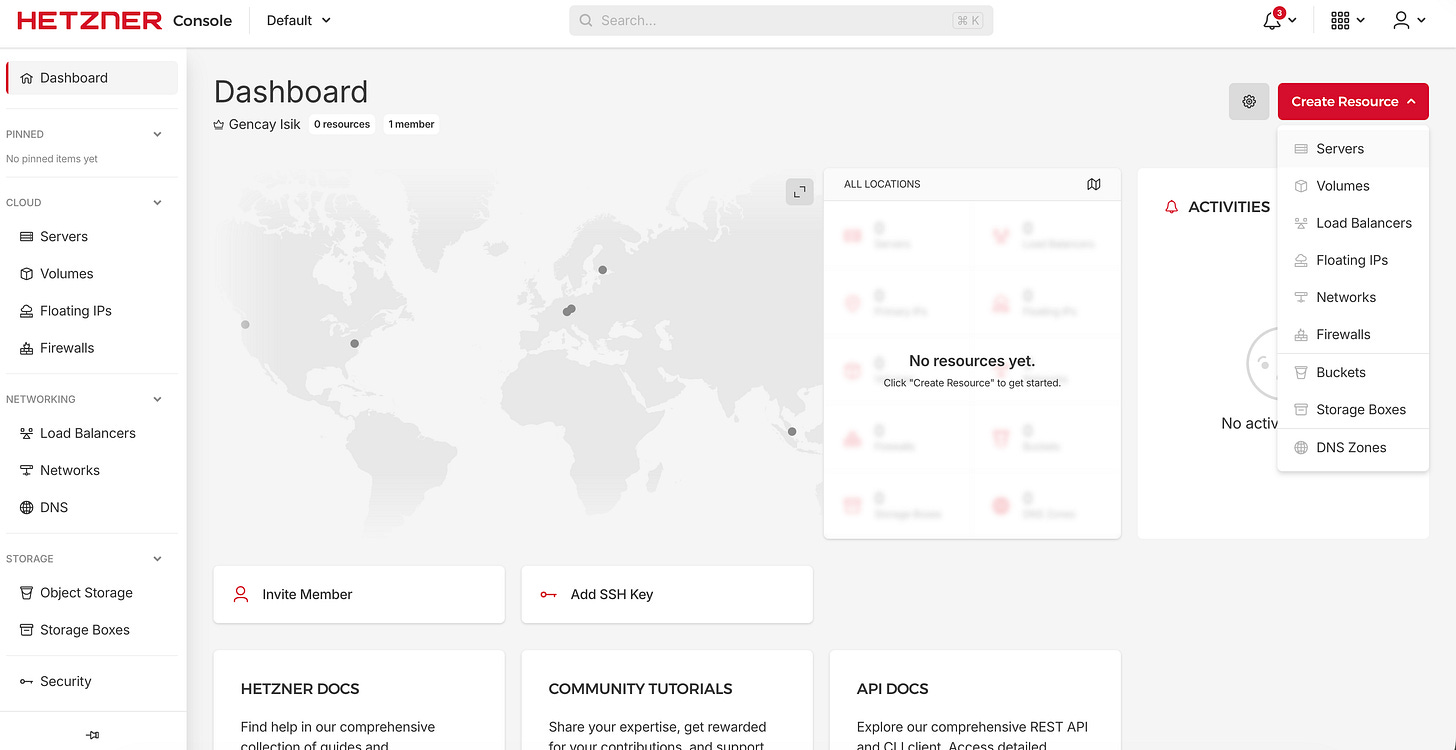Click Add SSH Key red key icon
Screen dimensions: 1456x750
pos(548,594)
